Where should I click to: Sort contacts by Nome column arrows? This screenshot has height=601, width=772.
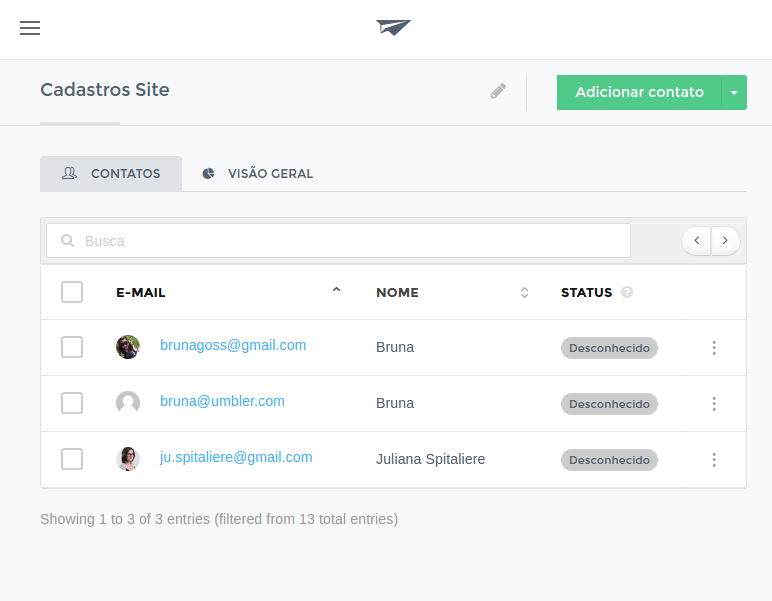click(524, 292)
